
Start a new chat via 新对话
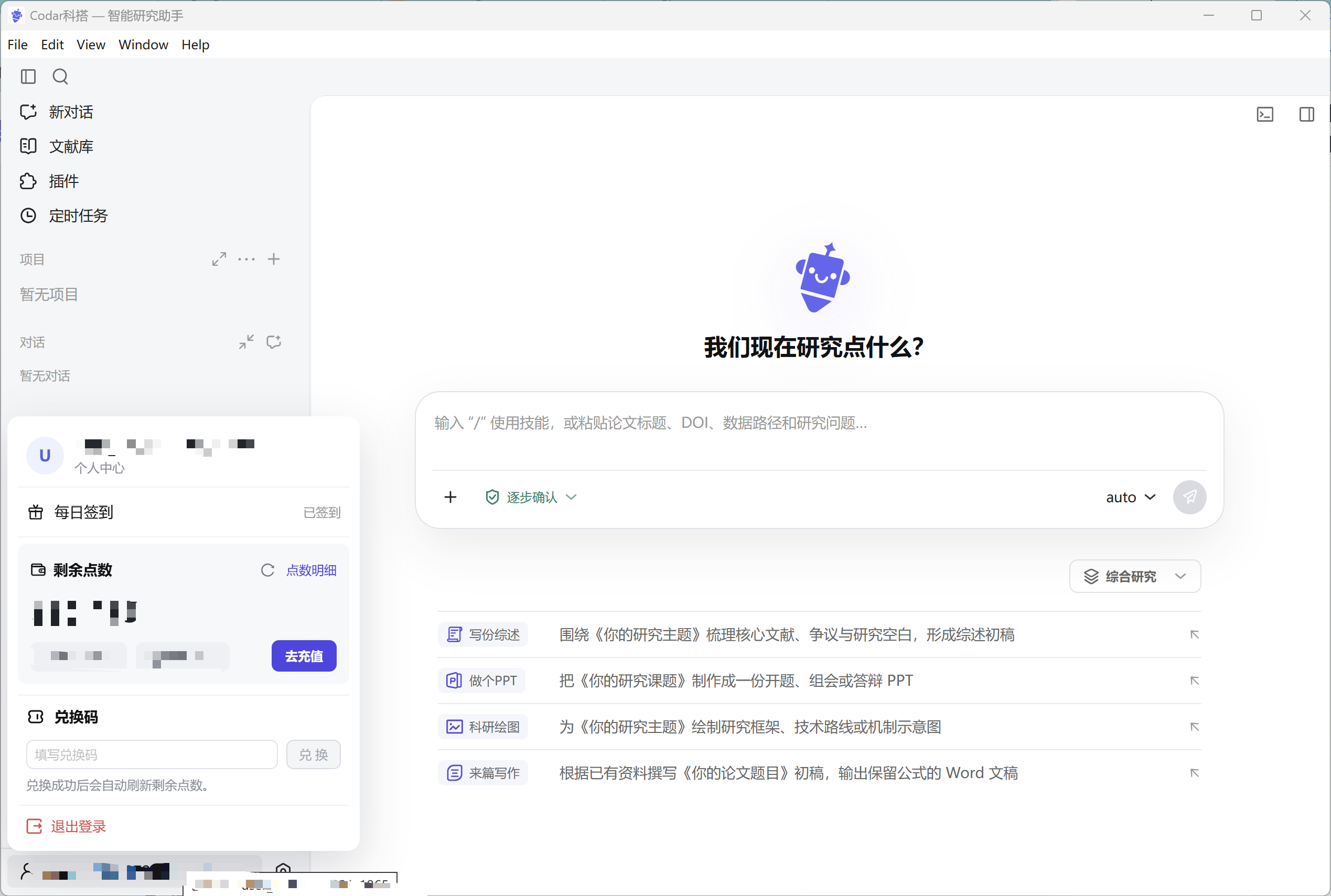coord(57,112)
